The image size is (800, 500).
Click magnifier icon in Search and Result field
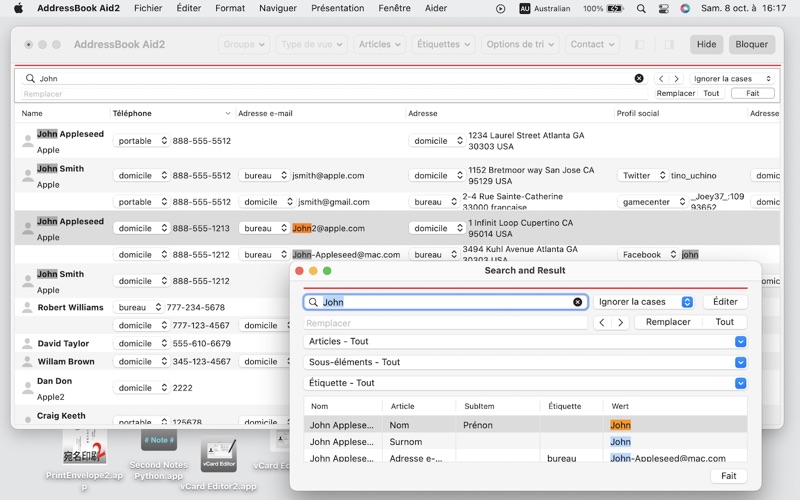pyautogui.click(x=313, y=302)
